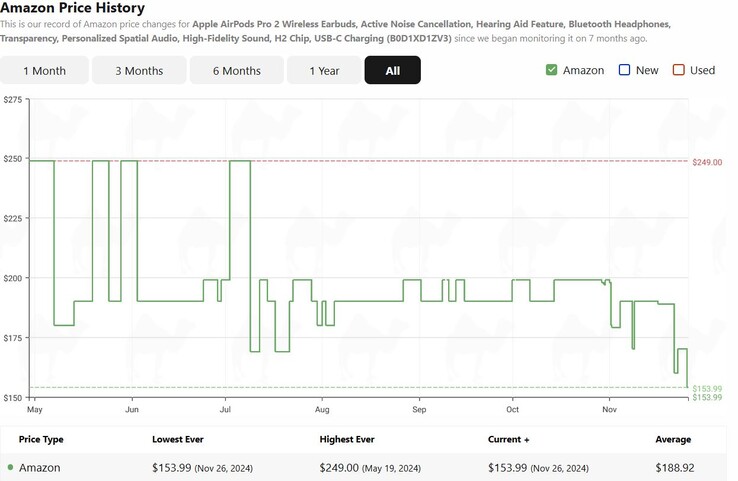Uncheck the Amazon price checkbox

[551, 70]
